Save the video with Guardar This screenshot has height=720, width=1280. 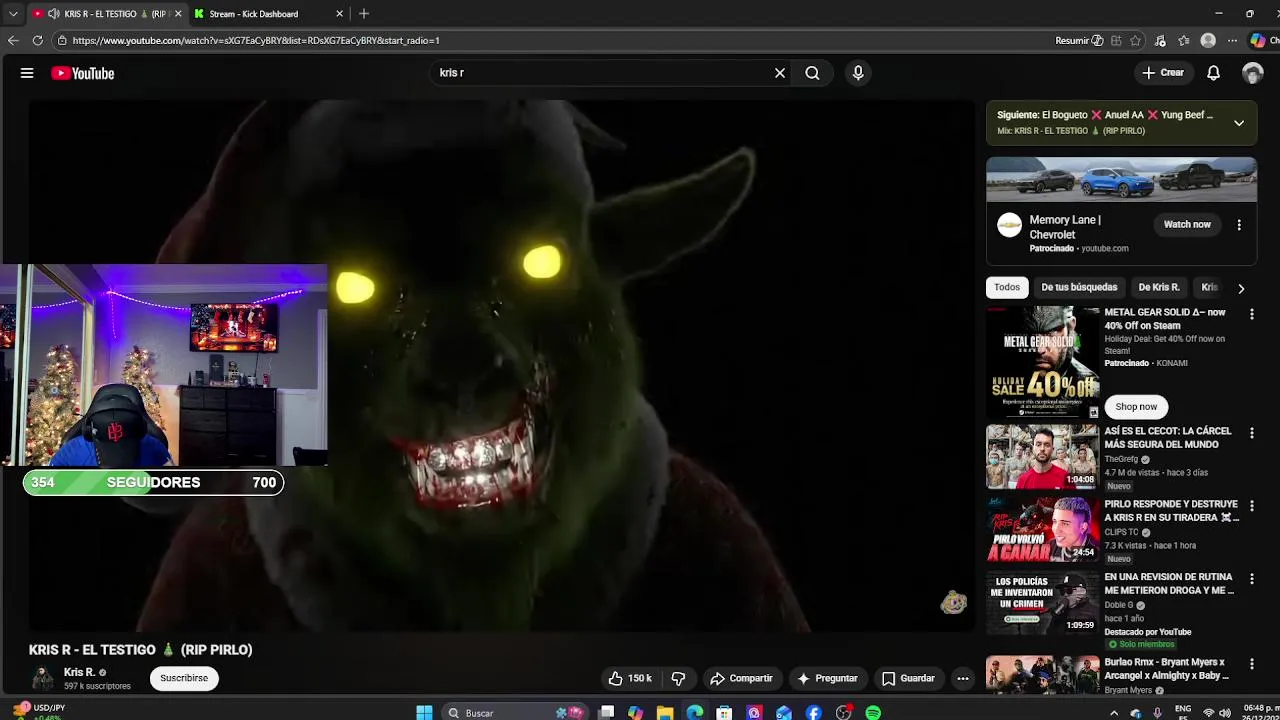click(908, 678)
